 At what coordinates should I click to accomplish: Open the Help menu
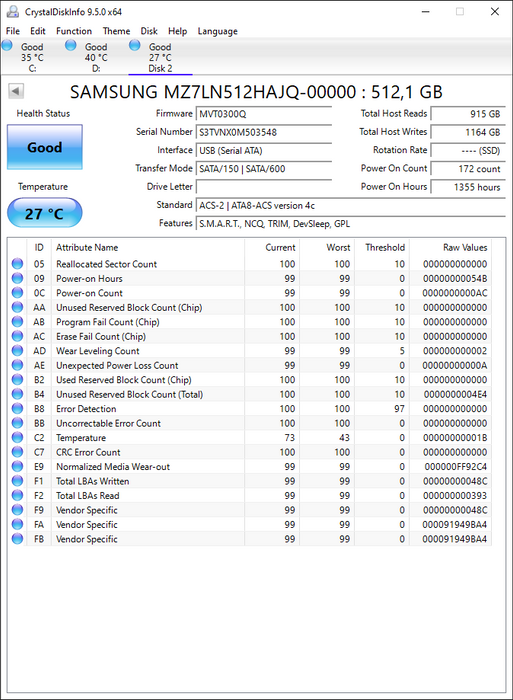click(177, 31)
